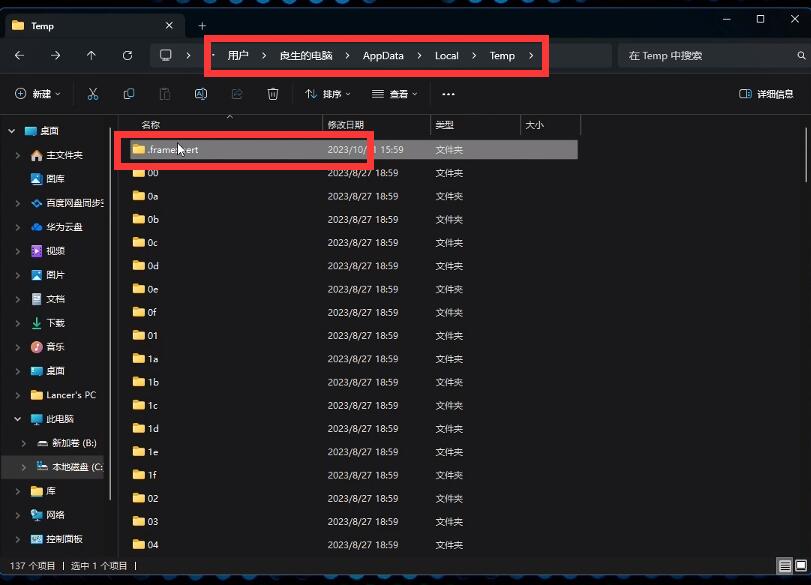Click the Paste icon in the toolbar
Screen dimensions: 811x585
[165, 94]
